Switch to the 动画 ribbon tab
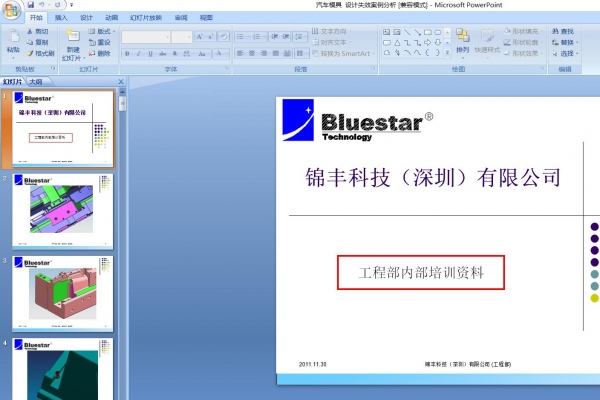The height and width of the screenshot is (400, 600). [111, 18]
